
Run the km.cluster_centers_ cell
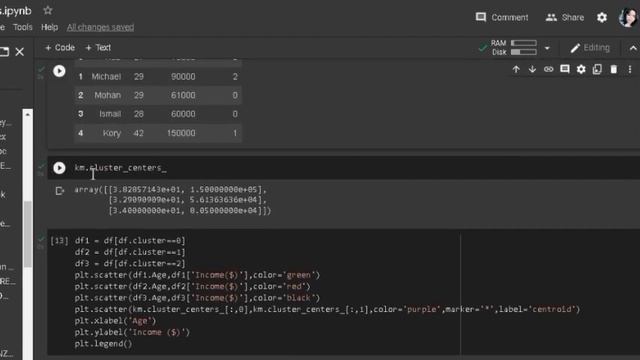[x=59, y=168]
